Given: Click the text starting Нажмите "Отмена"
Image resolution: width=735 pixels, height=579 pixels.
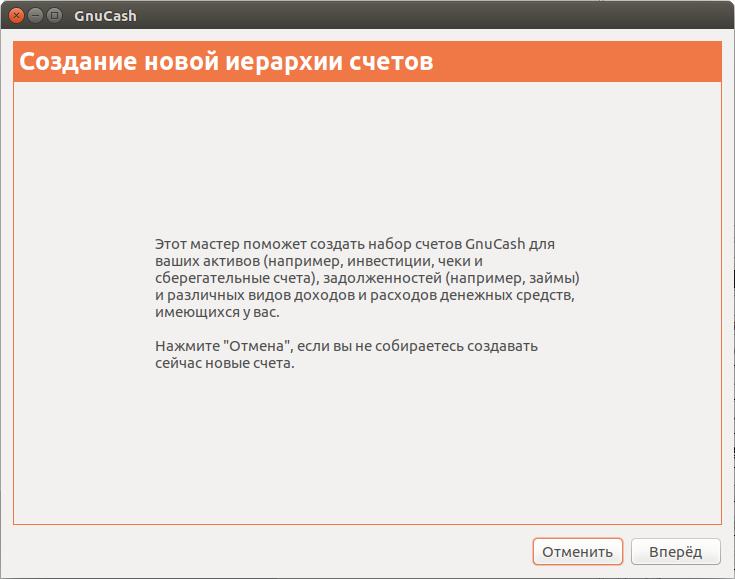Looking at the screenshot, I should [x=346, y=354].
